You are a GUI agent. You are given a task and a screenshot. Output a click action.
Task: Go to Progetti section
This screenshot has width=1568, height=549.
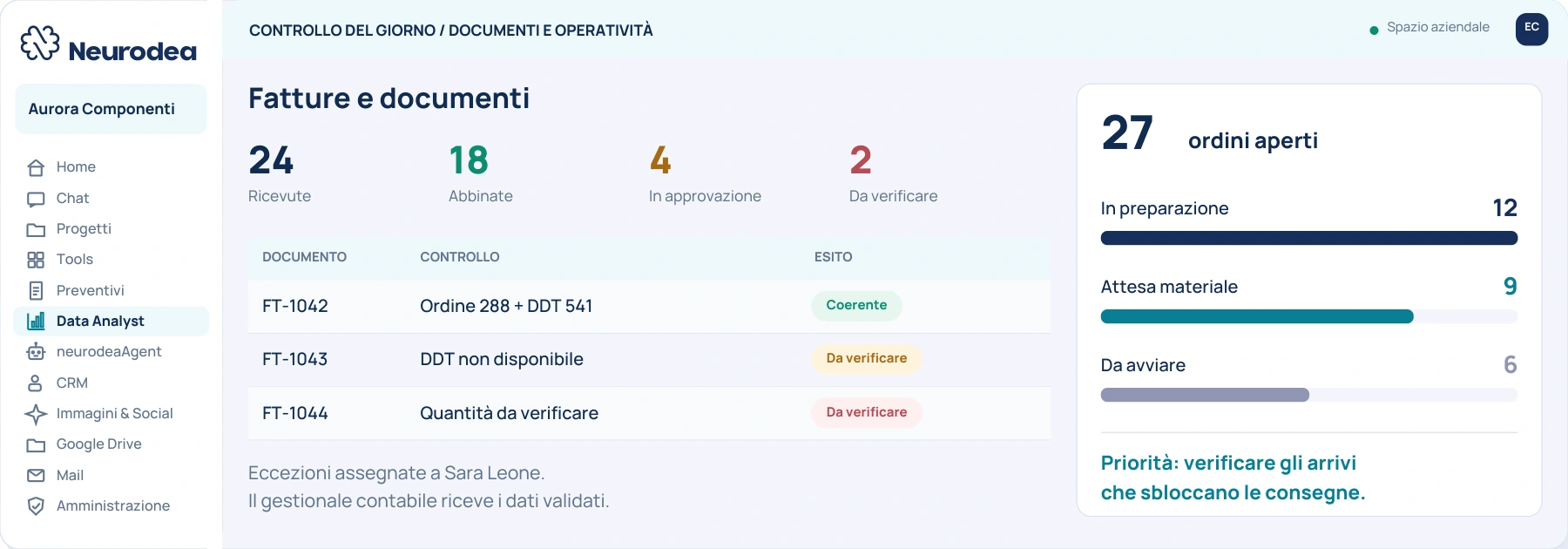pyautogui.click(x=112, y=229)
